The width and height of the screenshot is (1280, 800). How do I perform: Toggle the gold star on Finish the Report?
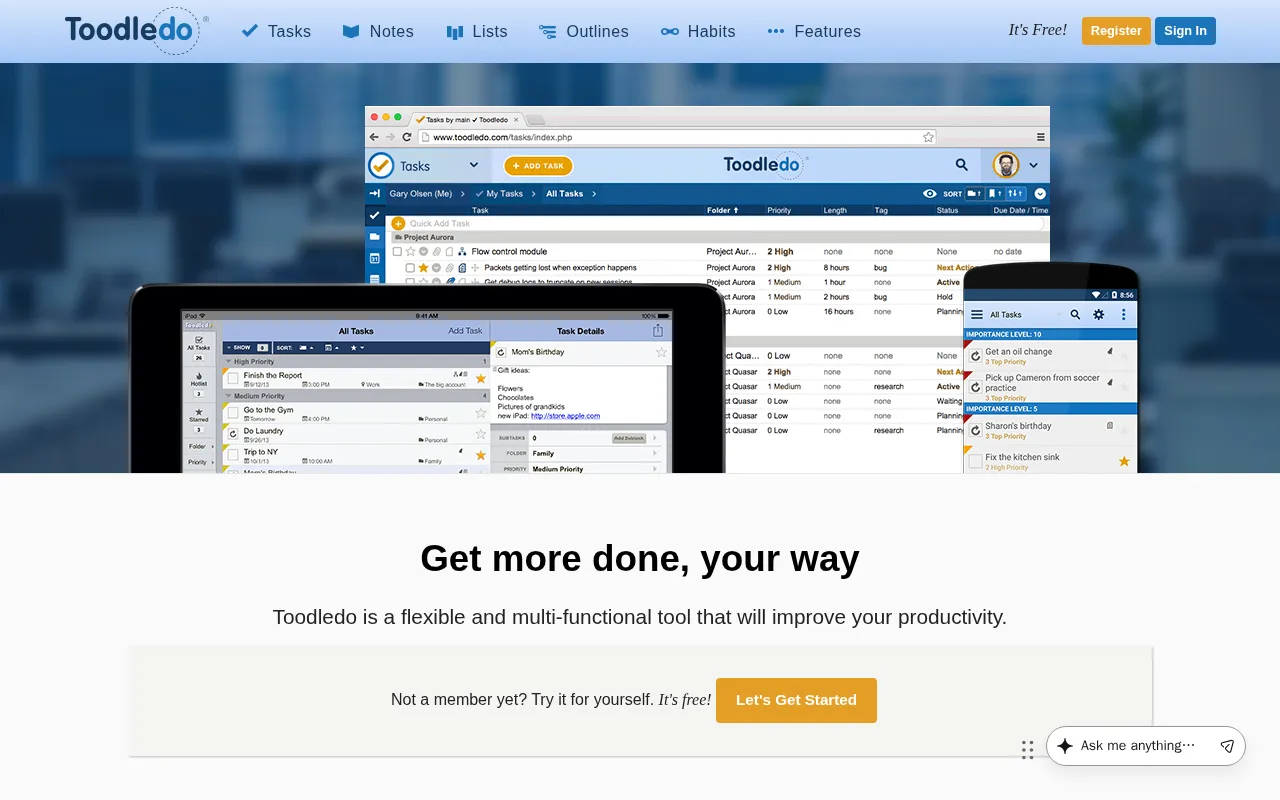click(x=481, y=378)
